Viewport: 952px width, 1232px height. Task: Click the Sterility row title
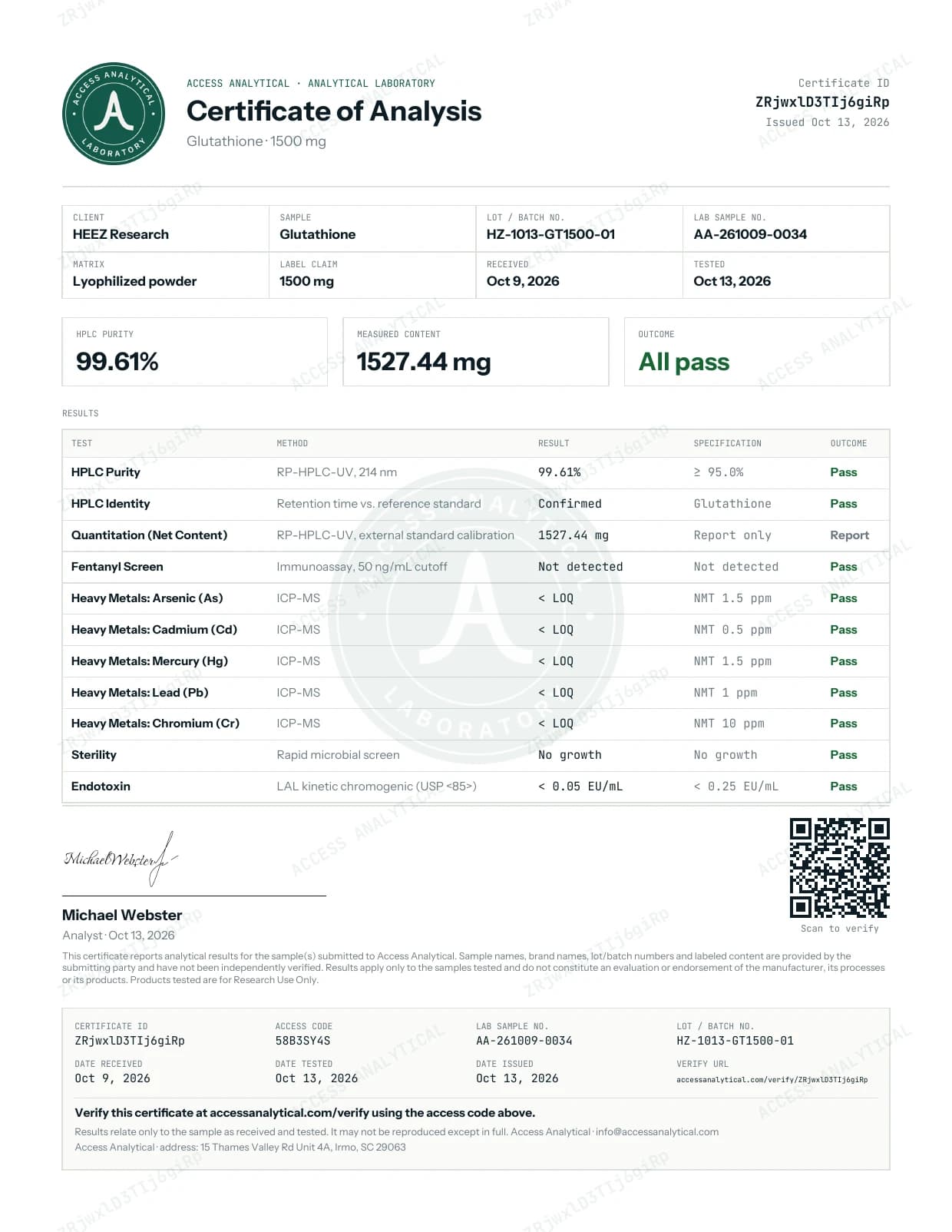(94, 755)
